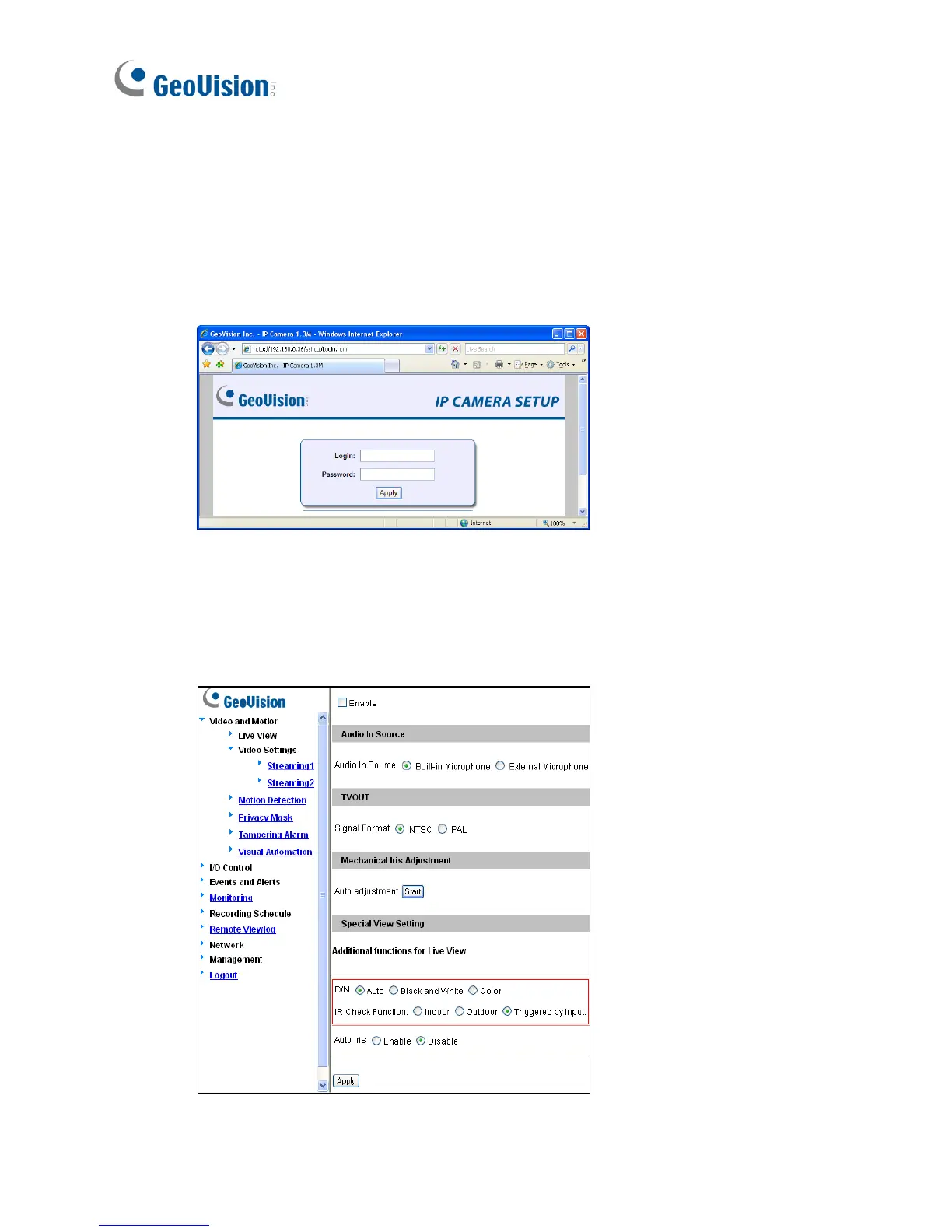
Task: Click the browser Back arrow button
Action: click(x=208, y=349)
